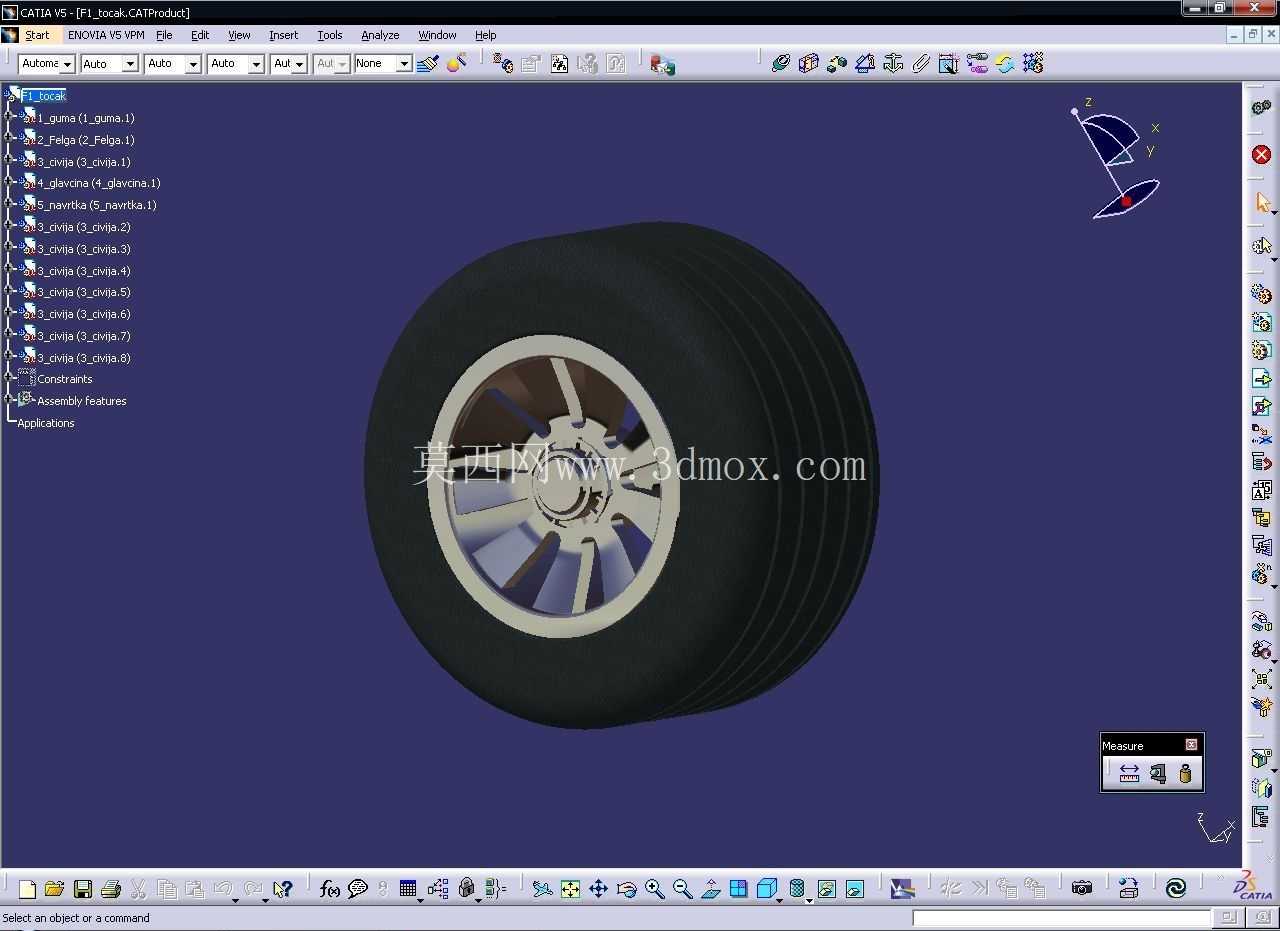Click the Print icon in the bottom toolbar
Screen dimensions: 1280x931
(x=111, y=889)
